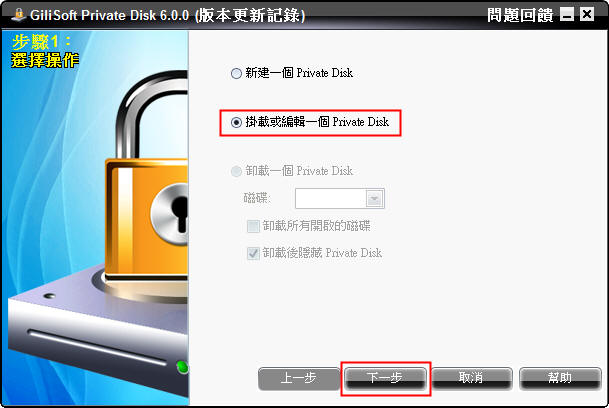The height and width of the screenshot is (408, 609).
Task: Click the 磁碟 combo box field
Action: coord(339,199)
